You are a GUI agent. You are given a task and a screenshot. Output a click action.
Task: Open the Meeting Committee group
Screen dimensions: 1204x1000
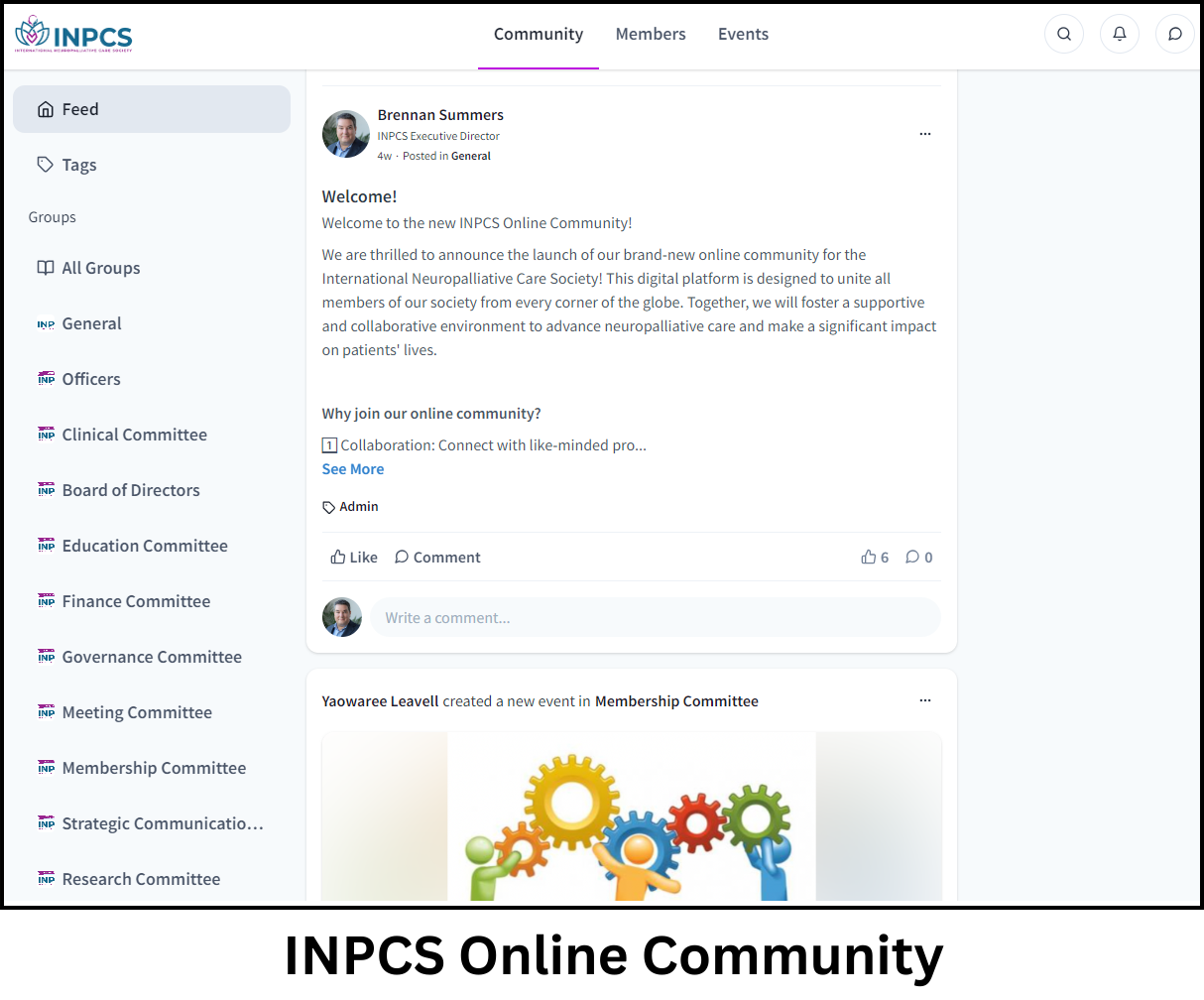point(152,712)
